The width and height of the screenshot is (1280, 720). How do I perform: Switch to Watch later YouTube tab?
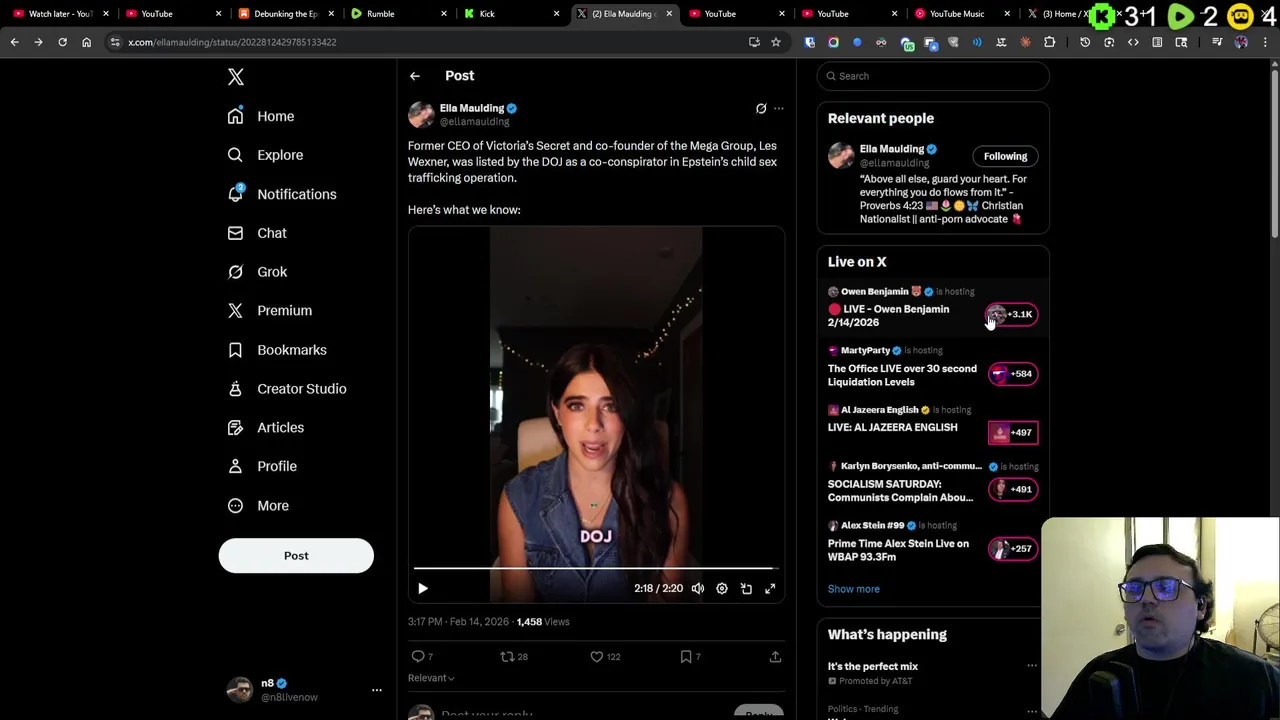[x=60, y=14]
